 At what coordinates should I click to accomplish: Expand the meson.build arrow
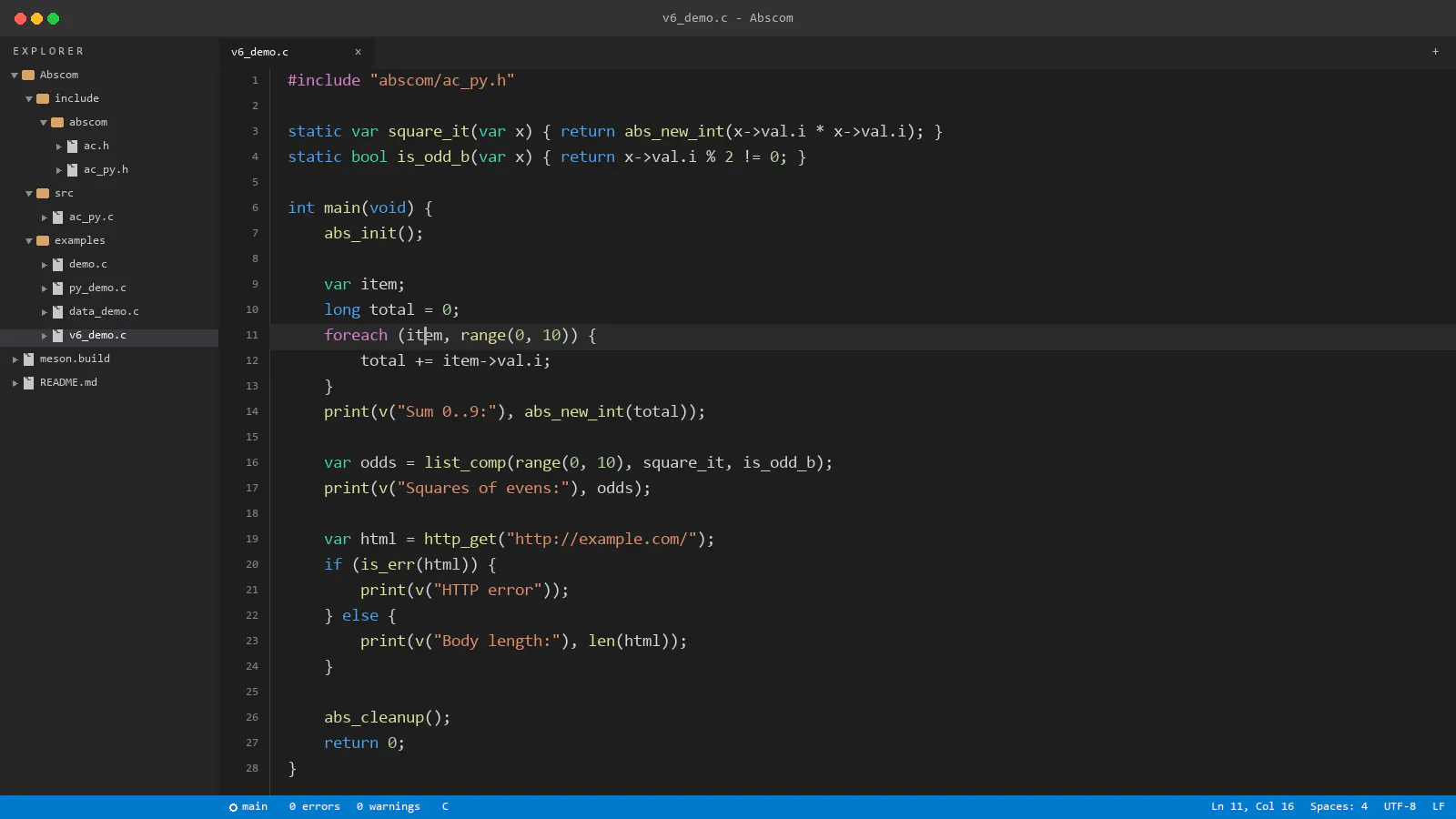15,359
